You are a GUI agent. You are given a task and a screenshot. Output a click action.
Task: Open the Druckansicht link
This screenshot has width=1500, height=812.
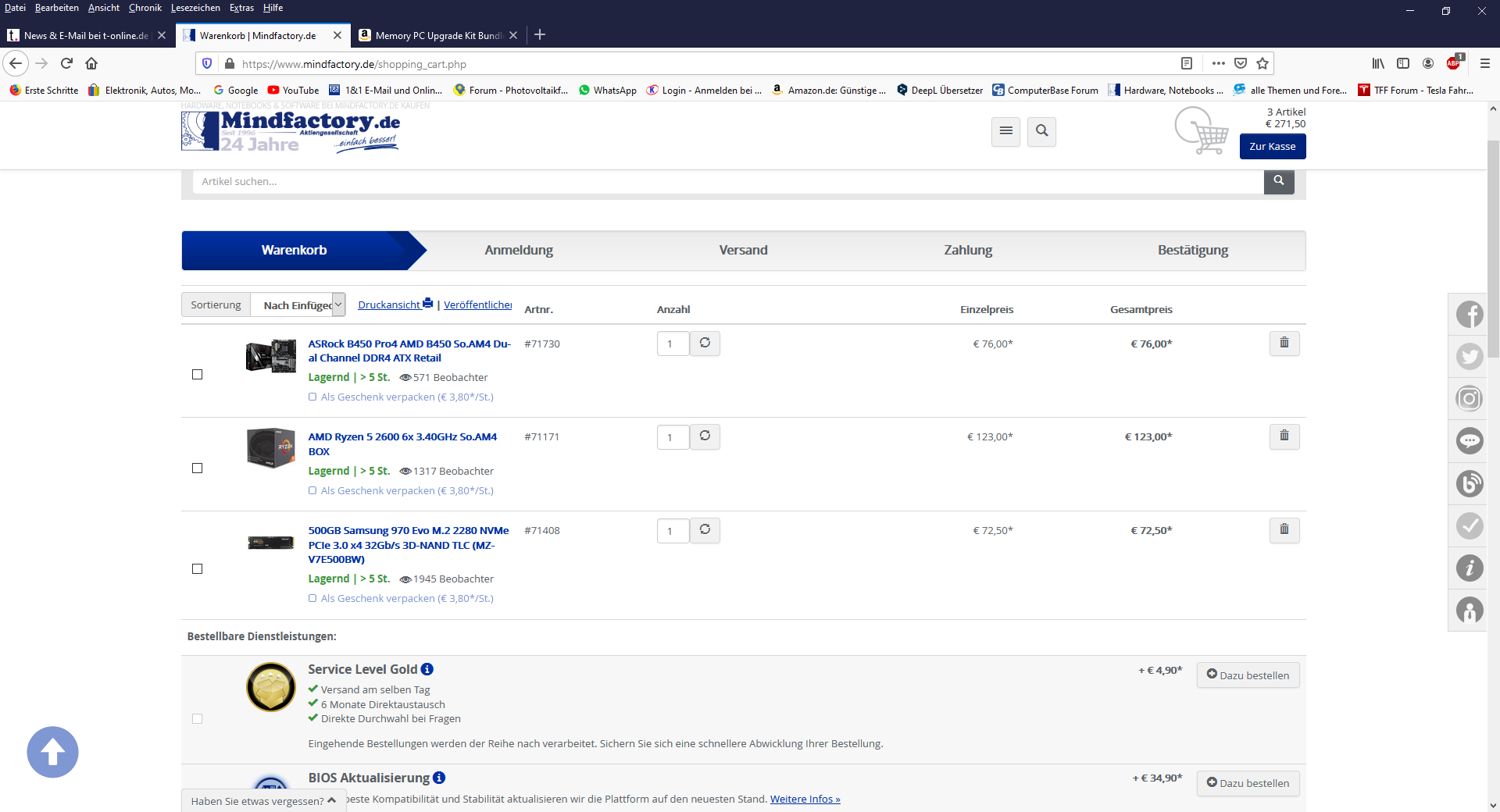click(x=395, y=304)
